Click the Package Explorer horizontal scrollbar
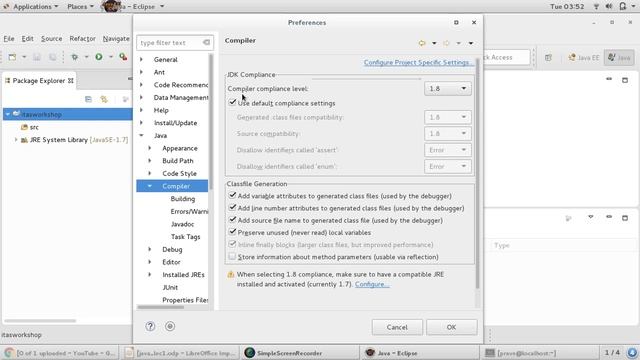Viewport: 640px width, 360px height. (40, 321)
